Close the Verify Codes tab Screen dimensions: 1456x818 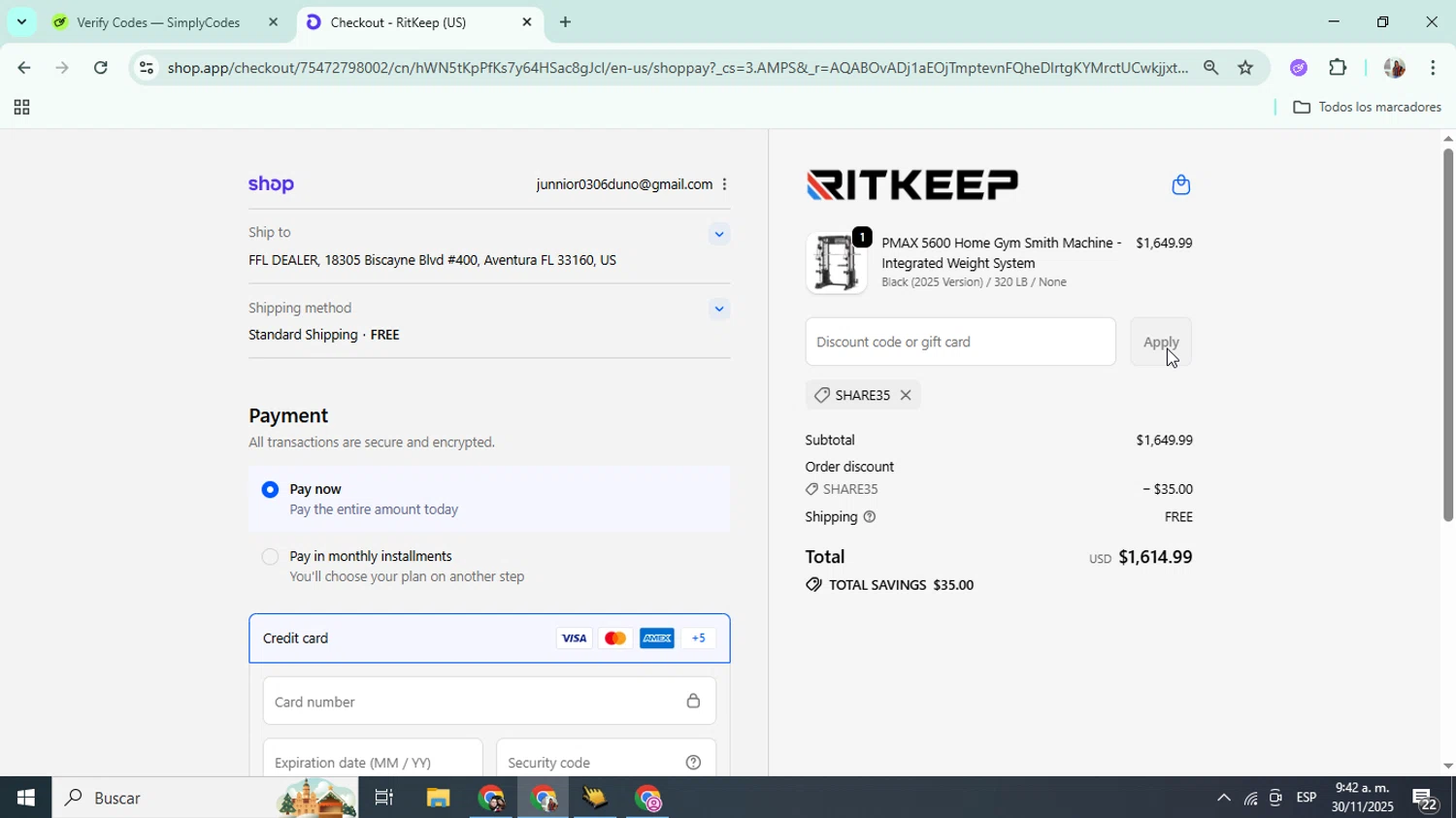(273, 21)
